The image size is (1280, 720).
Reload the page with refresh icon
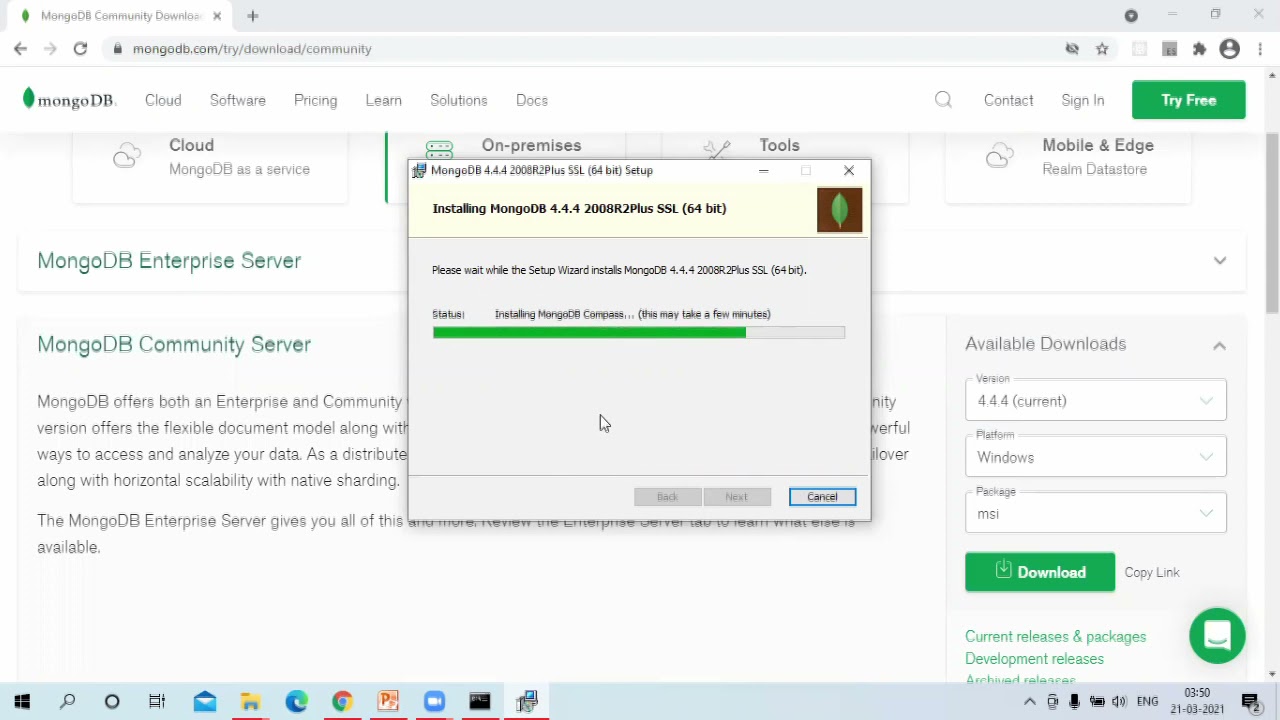[x=80, y=48]
